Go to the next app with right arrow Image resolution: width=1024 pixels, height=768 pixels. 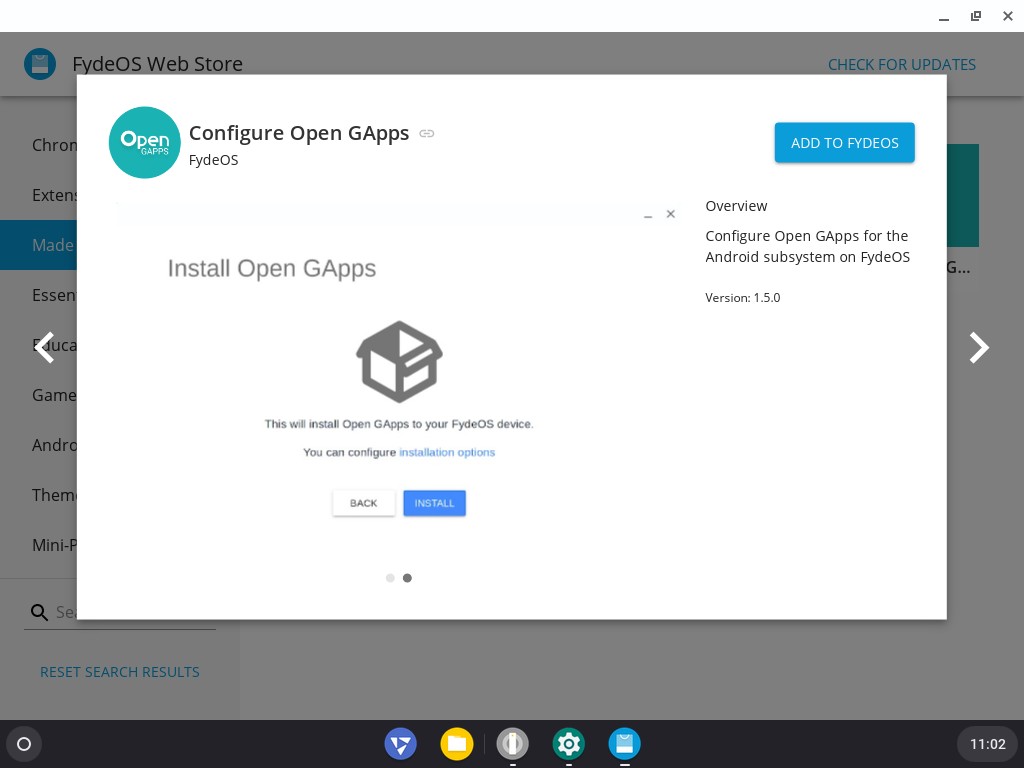coord(979,347)
